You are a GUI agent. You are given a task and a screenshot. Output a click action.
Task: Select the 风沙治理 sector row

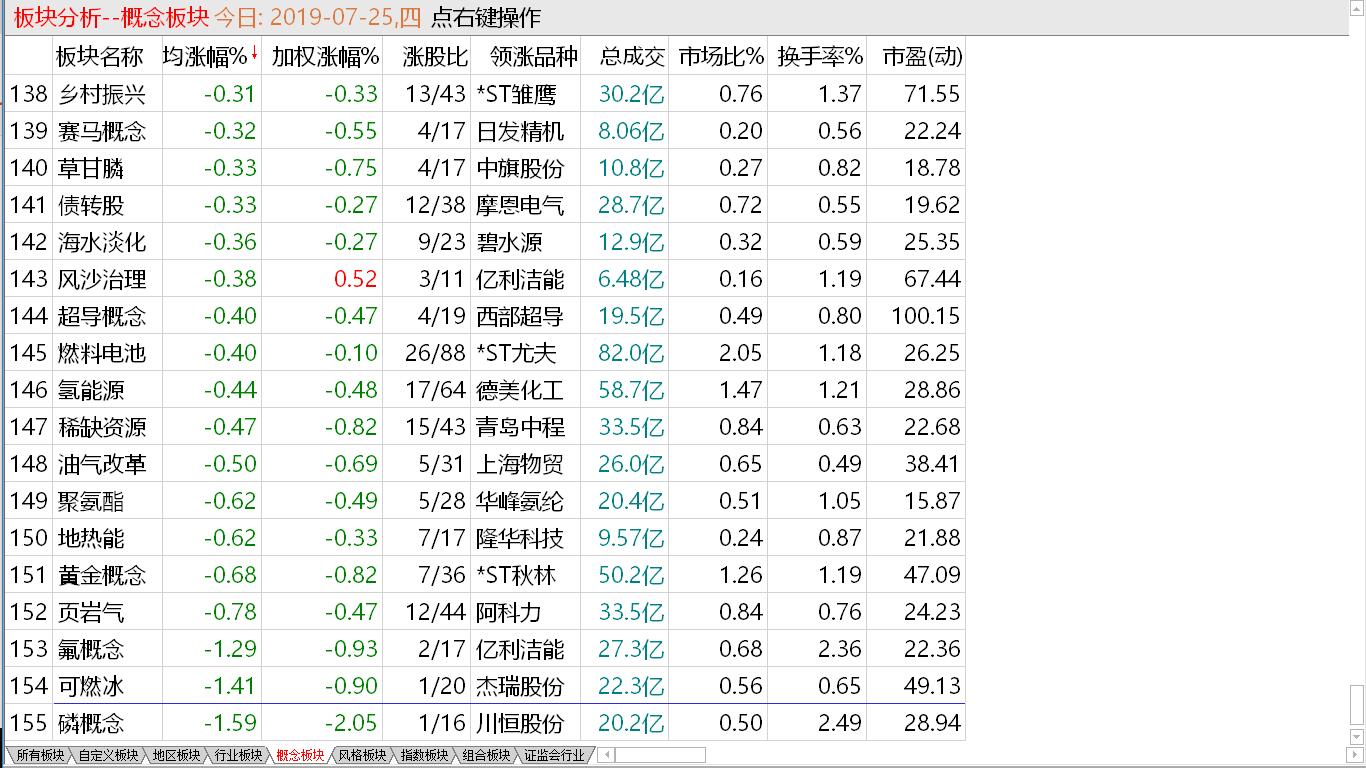point(485,279)
